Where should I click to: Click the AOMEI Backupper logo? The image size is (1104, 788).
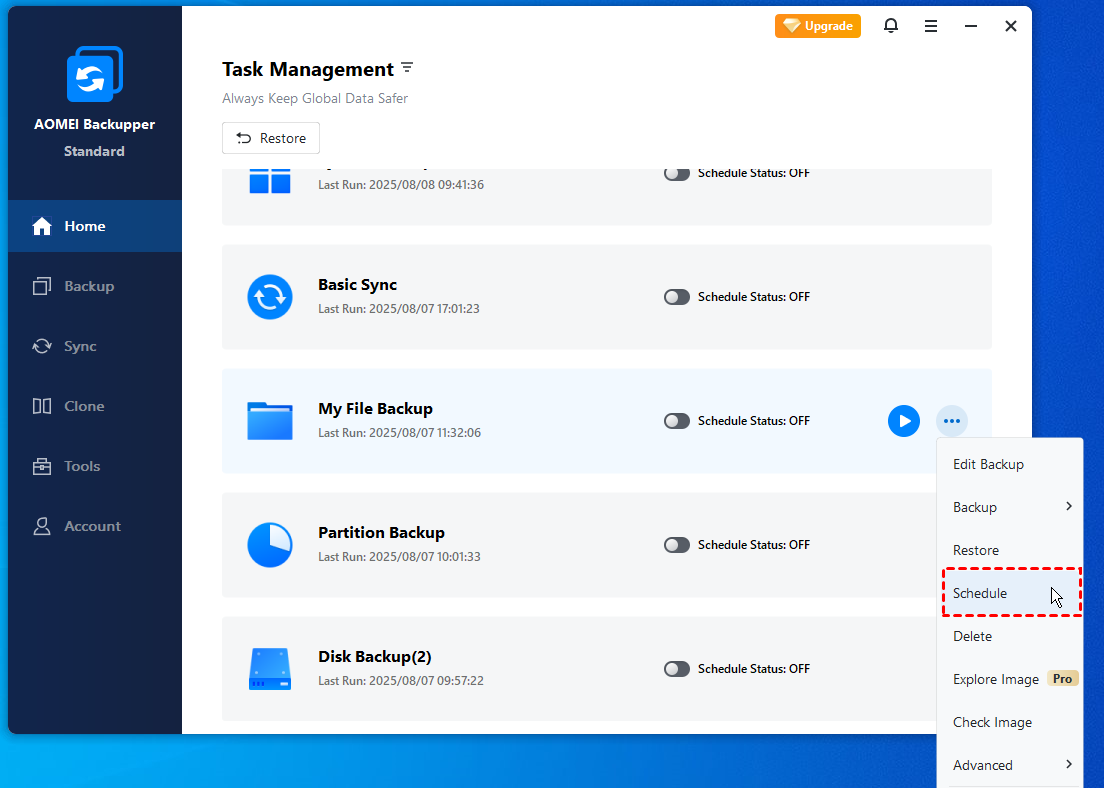(95, 74)
